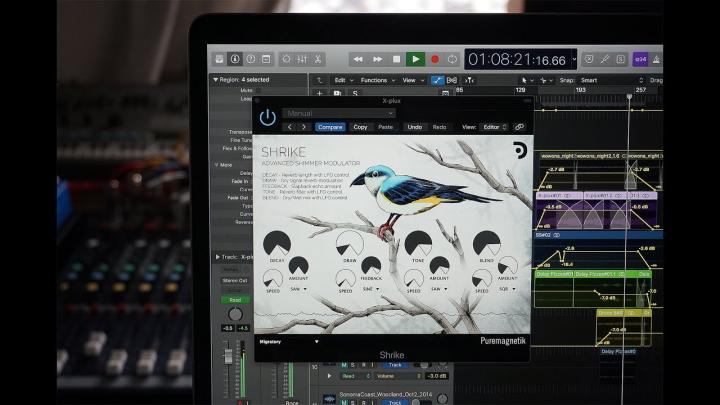Click the Stereo Out output slot
This screenshot has width=720, height=405.
point(235,280)
